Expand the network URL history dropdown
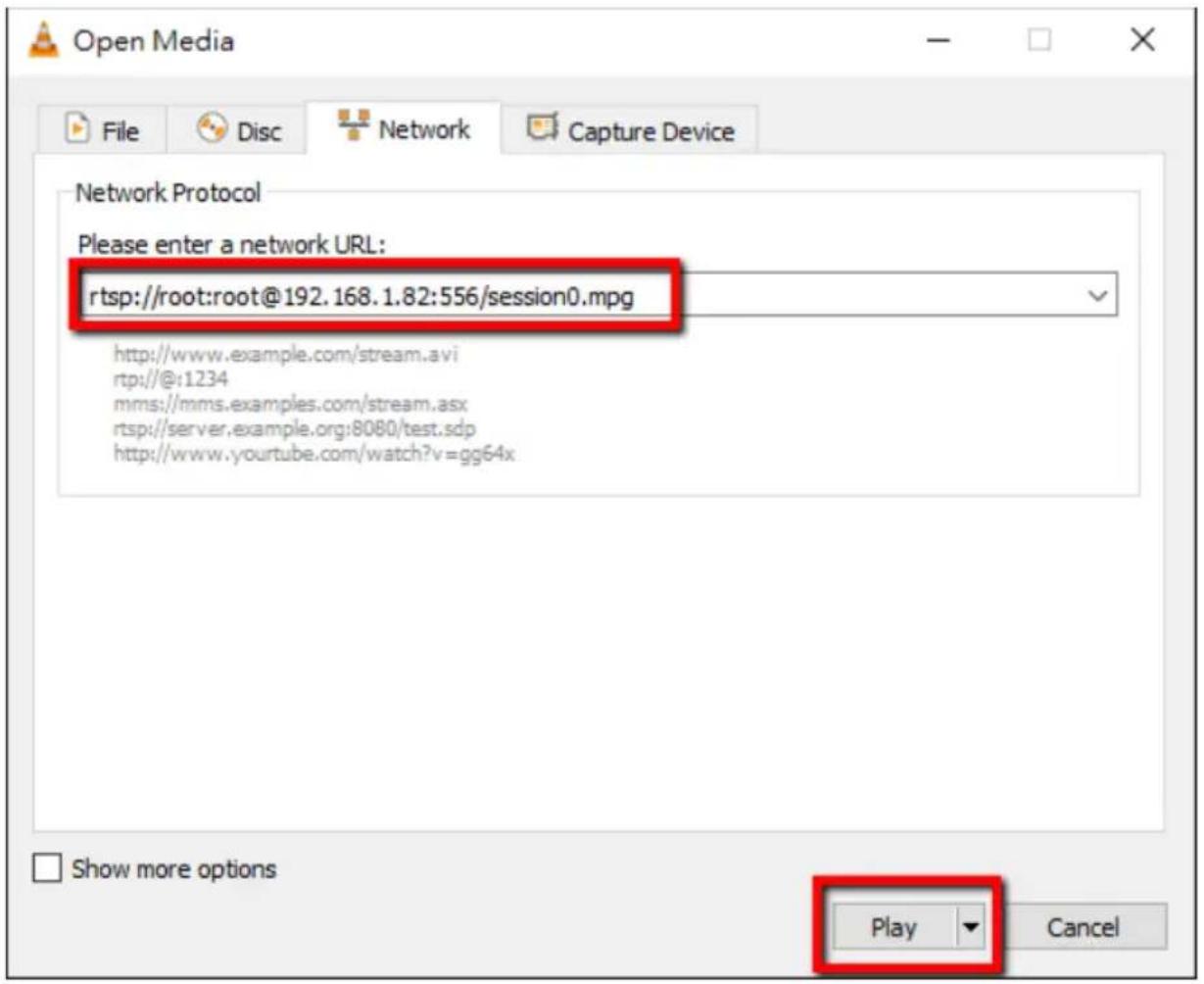This screenshot has height=984, width=1204. coord(1098,296)
